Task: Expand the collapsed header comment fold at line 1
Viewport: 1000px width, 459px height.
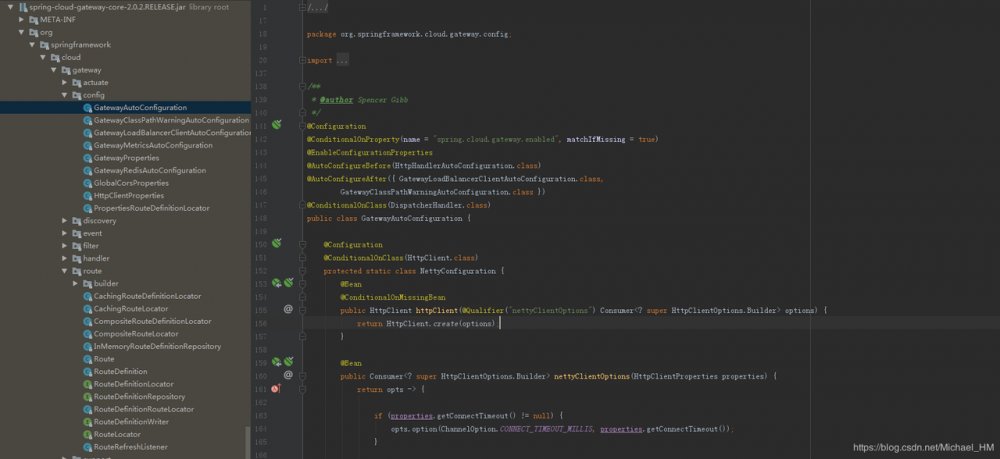Action: click(303, 7)
